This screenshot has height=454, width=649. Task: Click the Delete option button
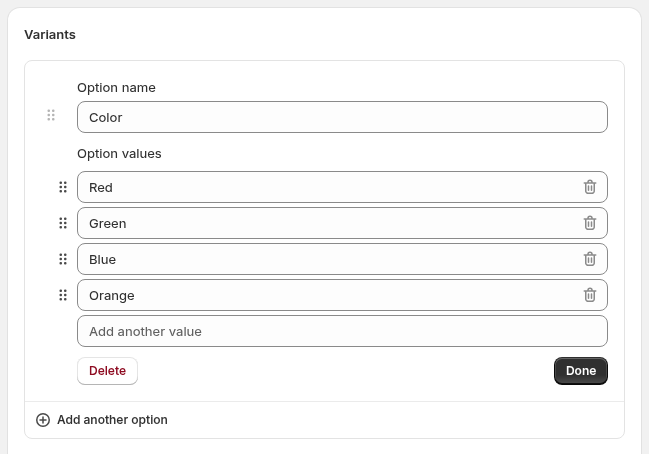click(x=107, y=371)
